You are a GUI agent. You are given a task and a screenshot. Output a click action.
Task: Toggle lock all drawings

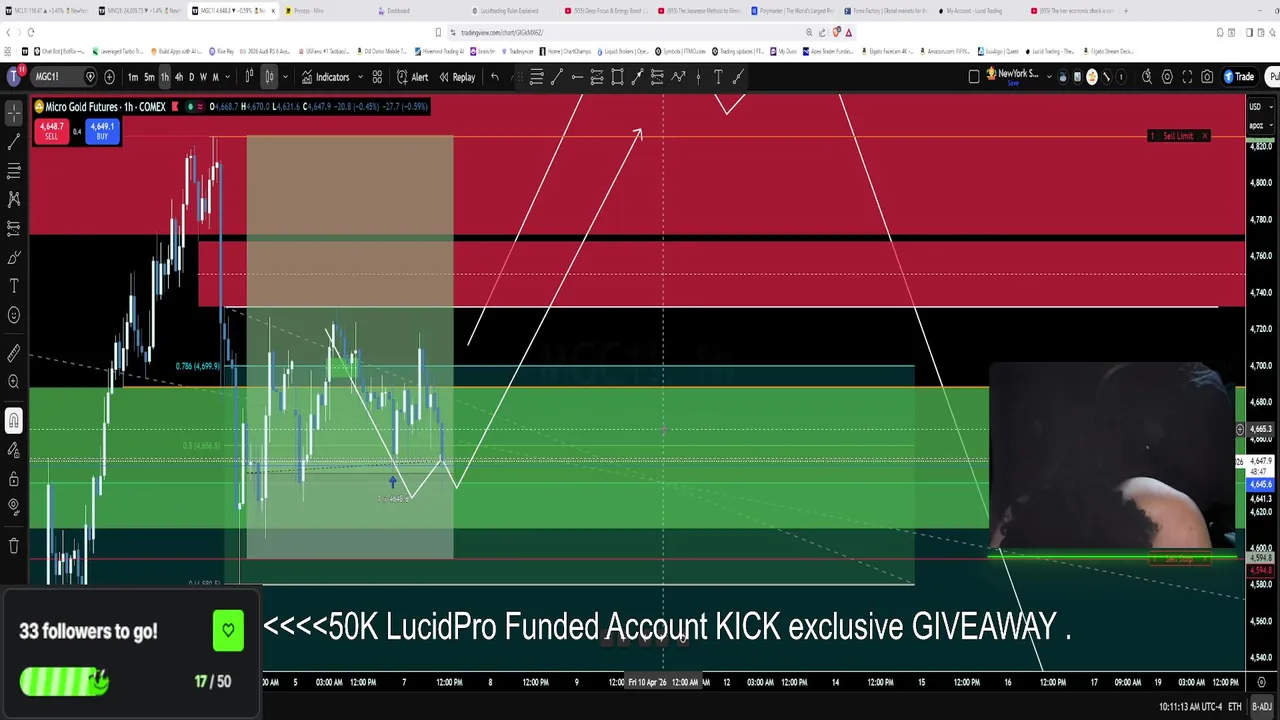pyautogui.click(x=14, y=479)
